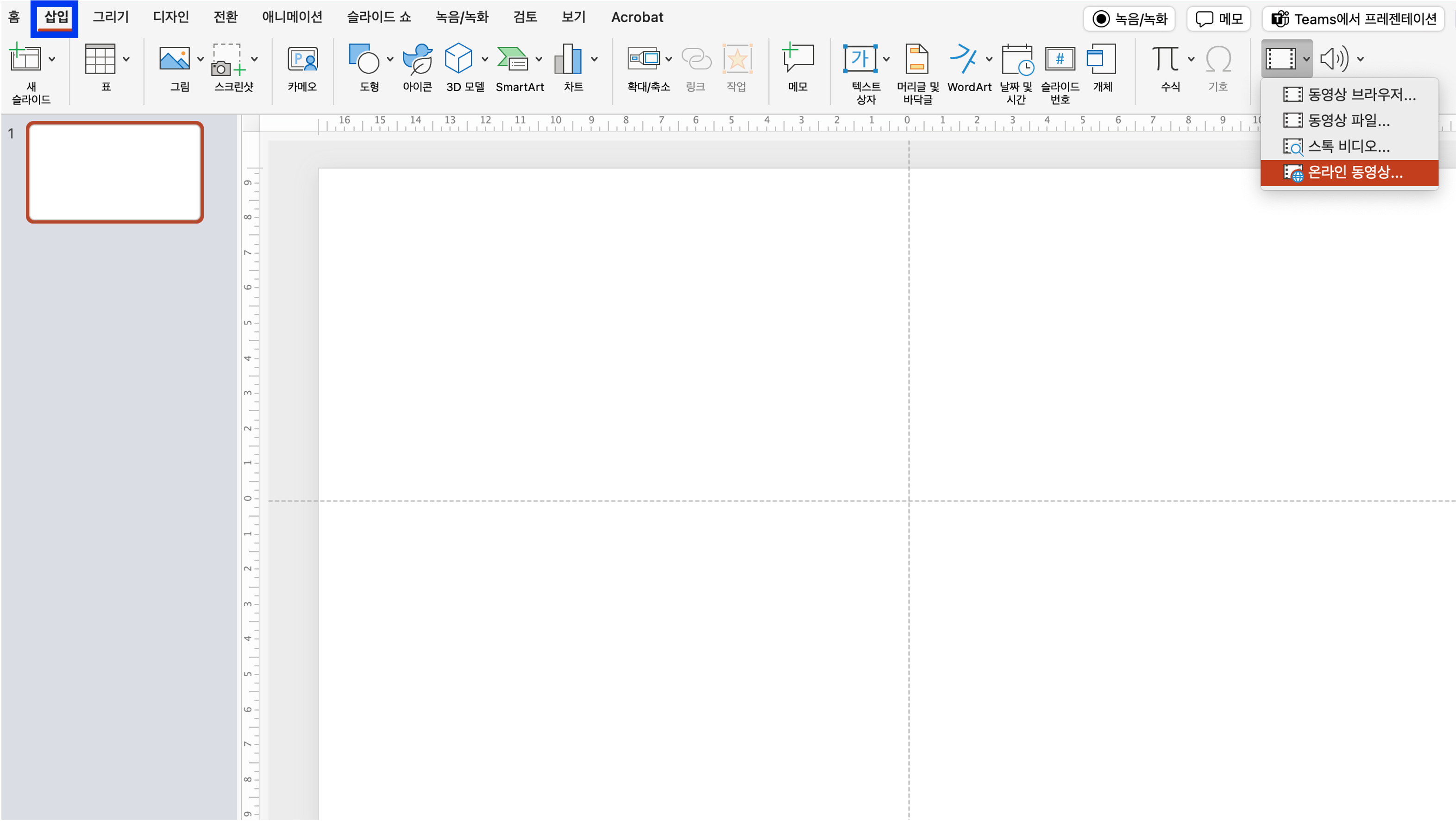The height and width of the screenshot is (821, 1456).
Task: Click the Zoom (확대/축소) icon
Action: [x=644, y=58]
